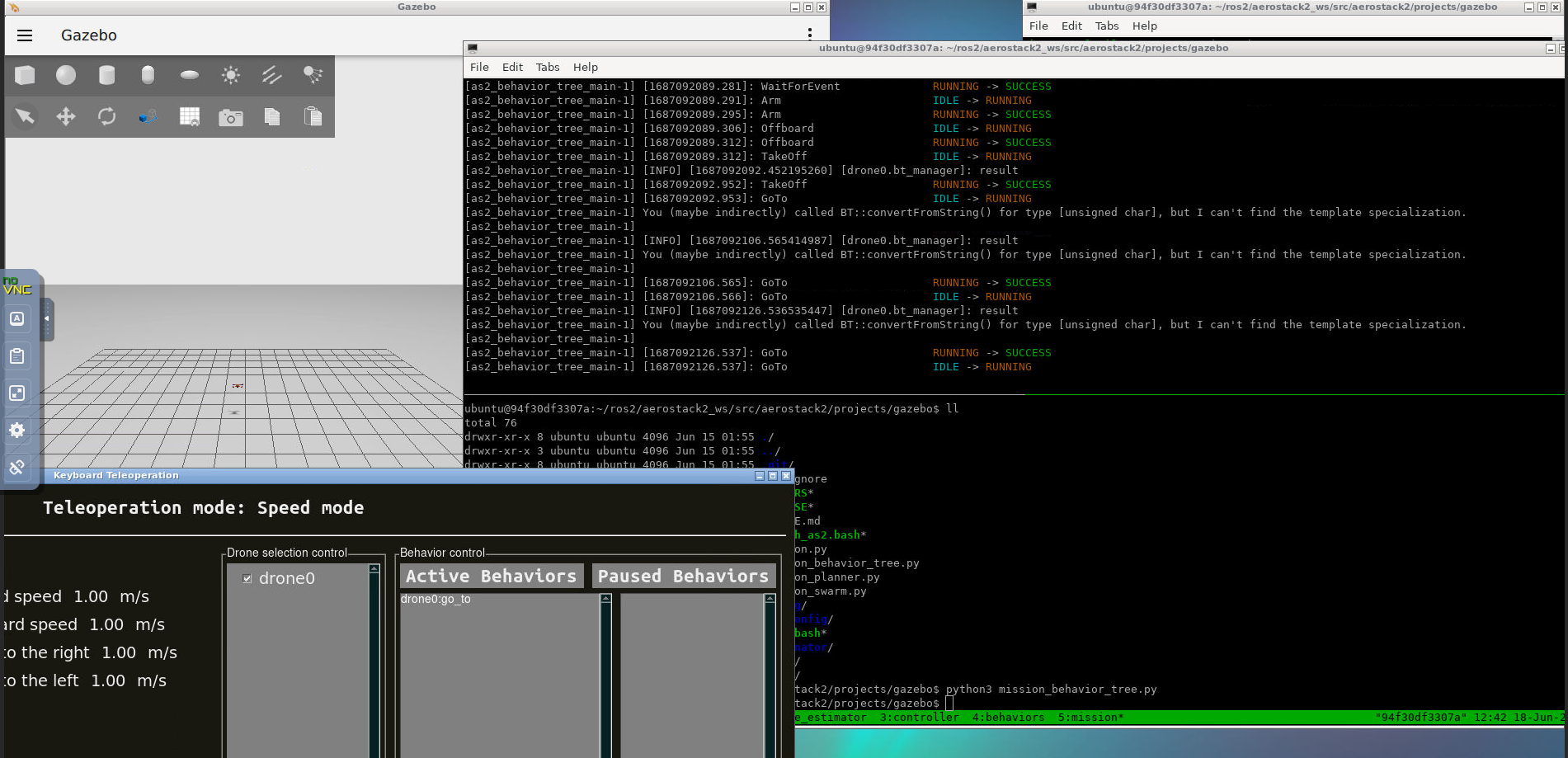Image resolution: width=1568 pixels, height=758 pixels.
Task: Toggle the noVNC extra keys panel
Action: [x=16, y=318]
